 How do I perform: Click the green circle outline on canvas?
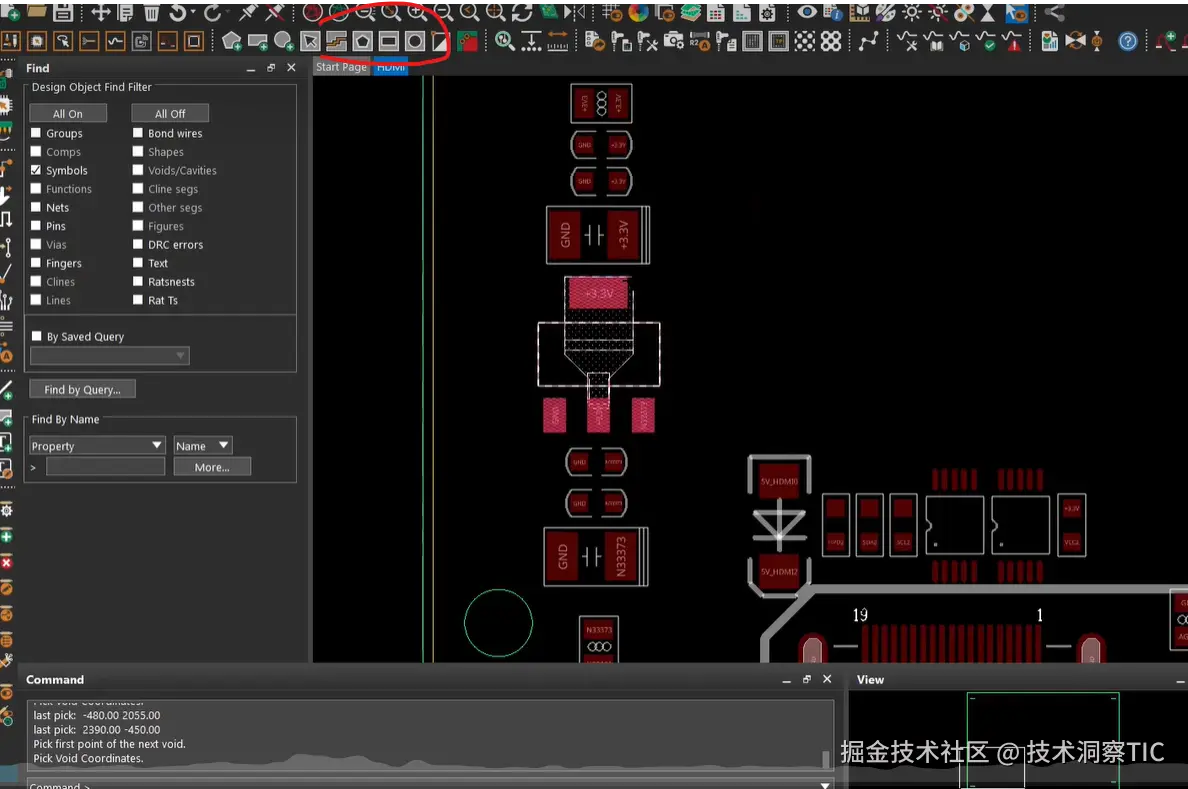click(x=498, y=623)
